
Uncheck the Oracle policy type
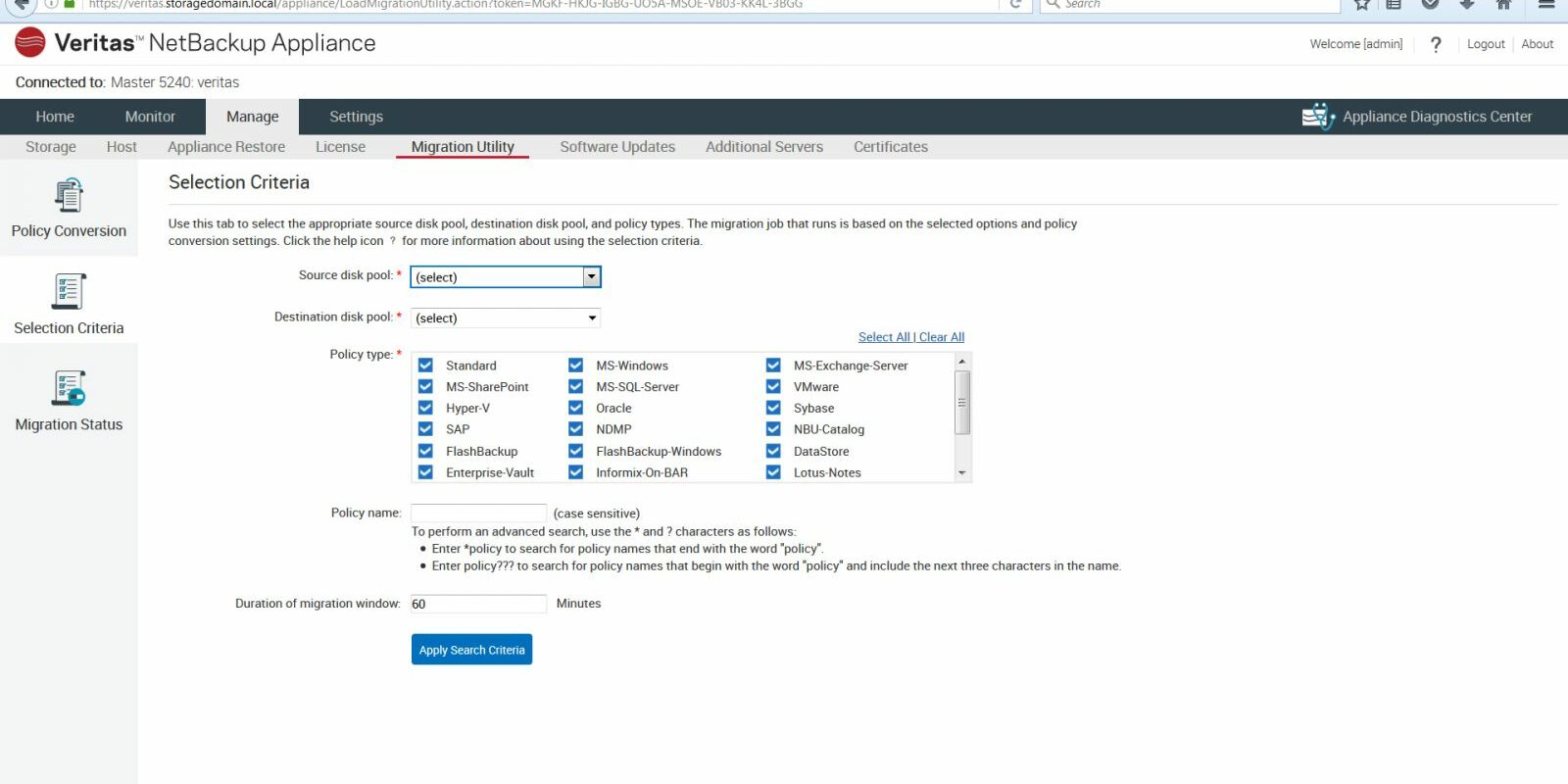pyautogui.click(x=576, y=408)
